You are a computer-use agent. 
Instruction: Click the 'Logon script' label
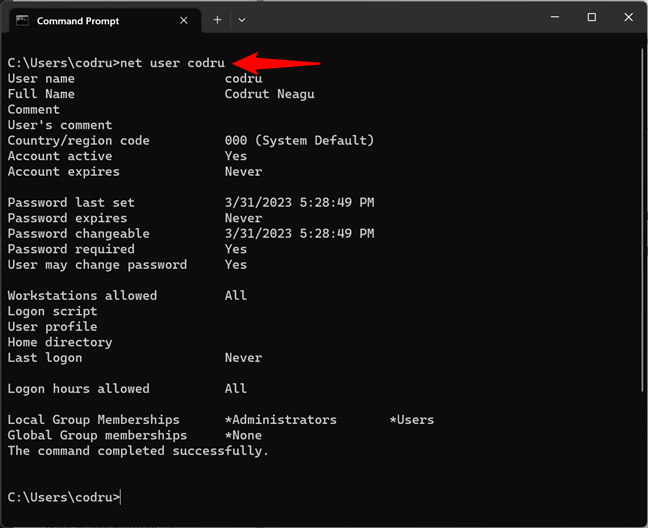[x=52, y=311]
